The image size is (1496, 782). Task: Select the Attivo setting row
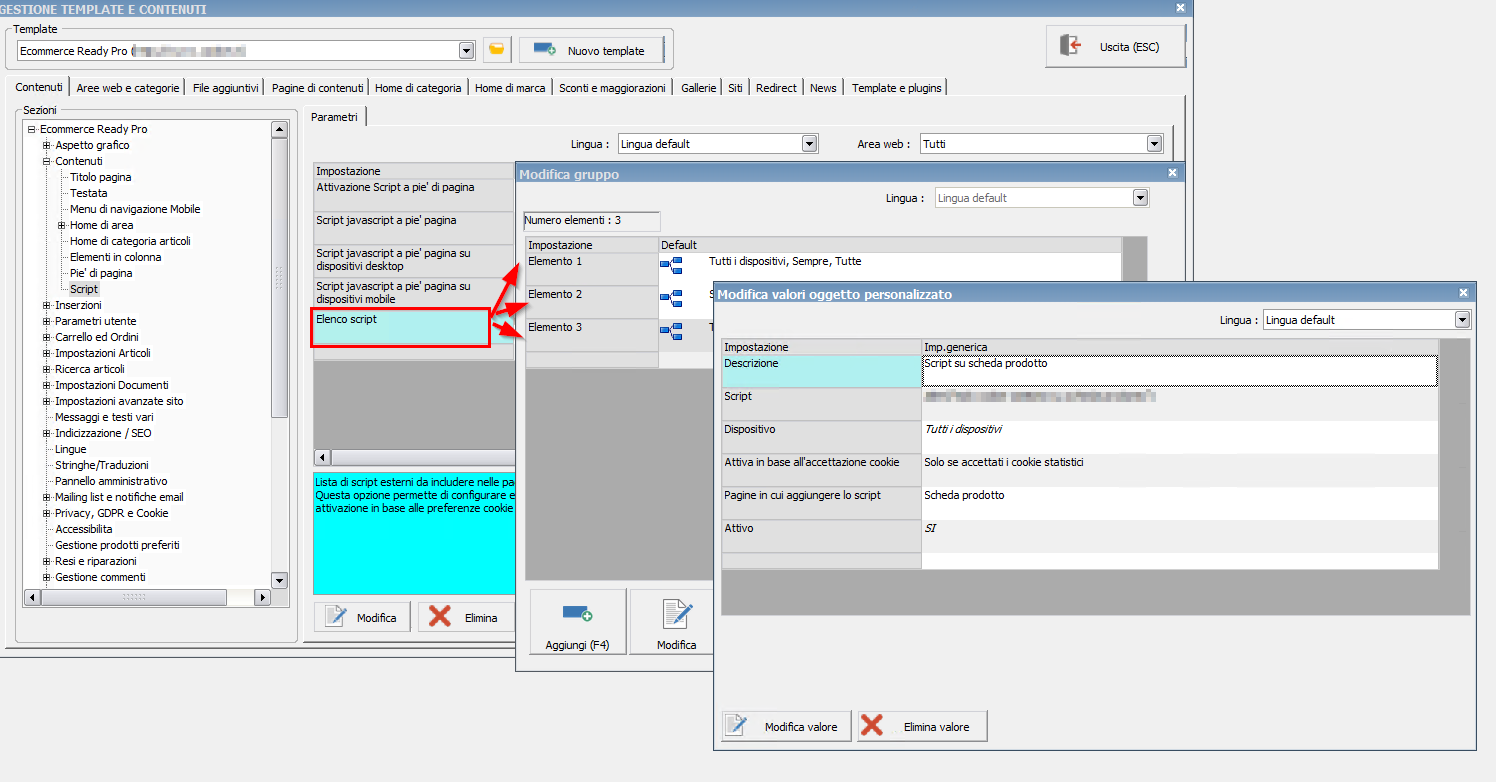[x=1080, y=536]
